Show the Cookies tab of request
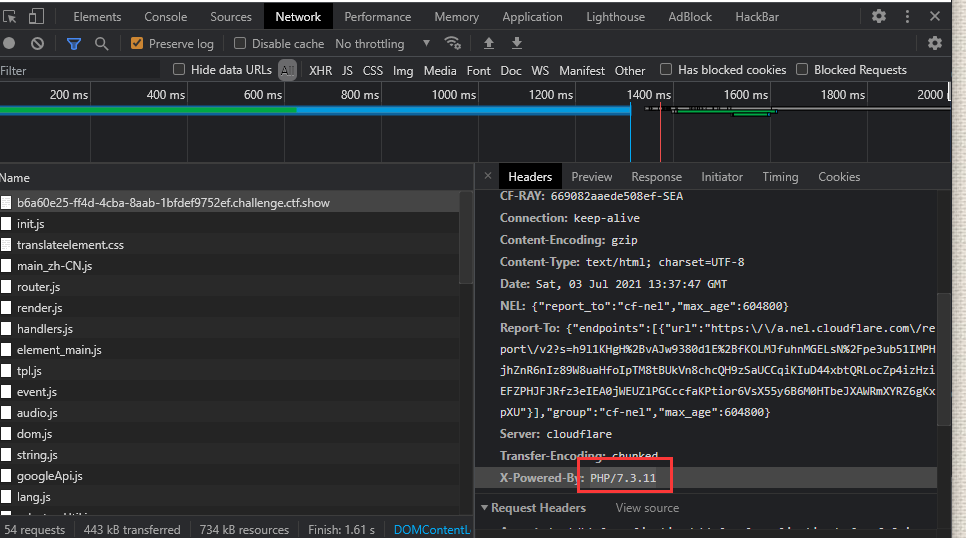Image resolution: width=966 pixels, height=538 pixels. point(839,177)
